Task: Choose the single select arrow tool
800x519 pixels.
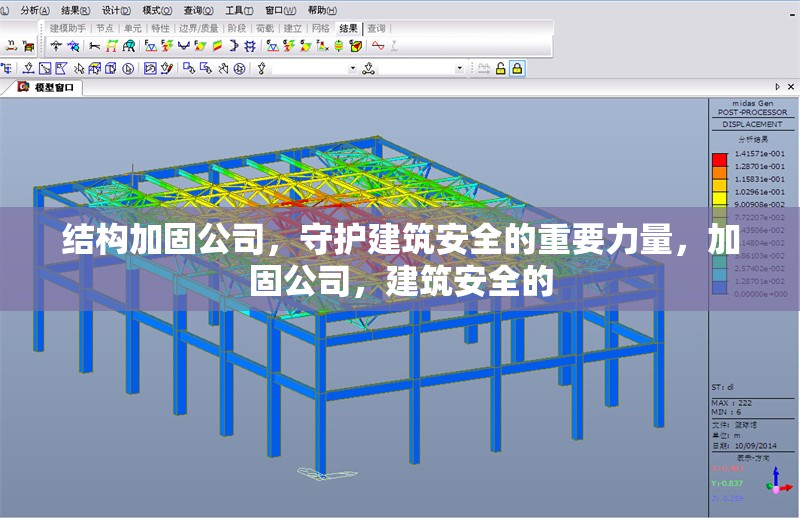Action: click(x=29, y=68)
